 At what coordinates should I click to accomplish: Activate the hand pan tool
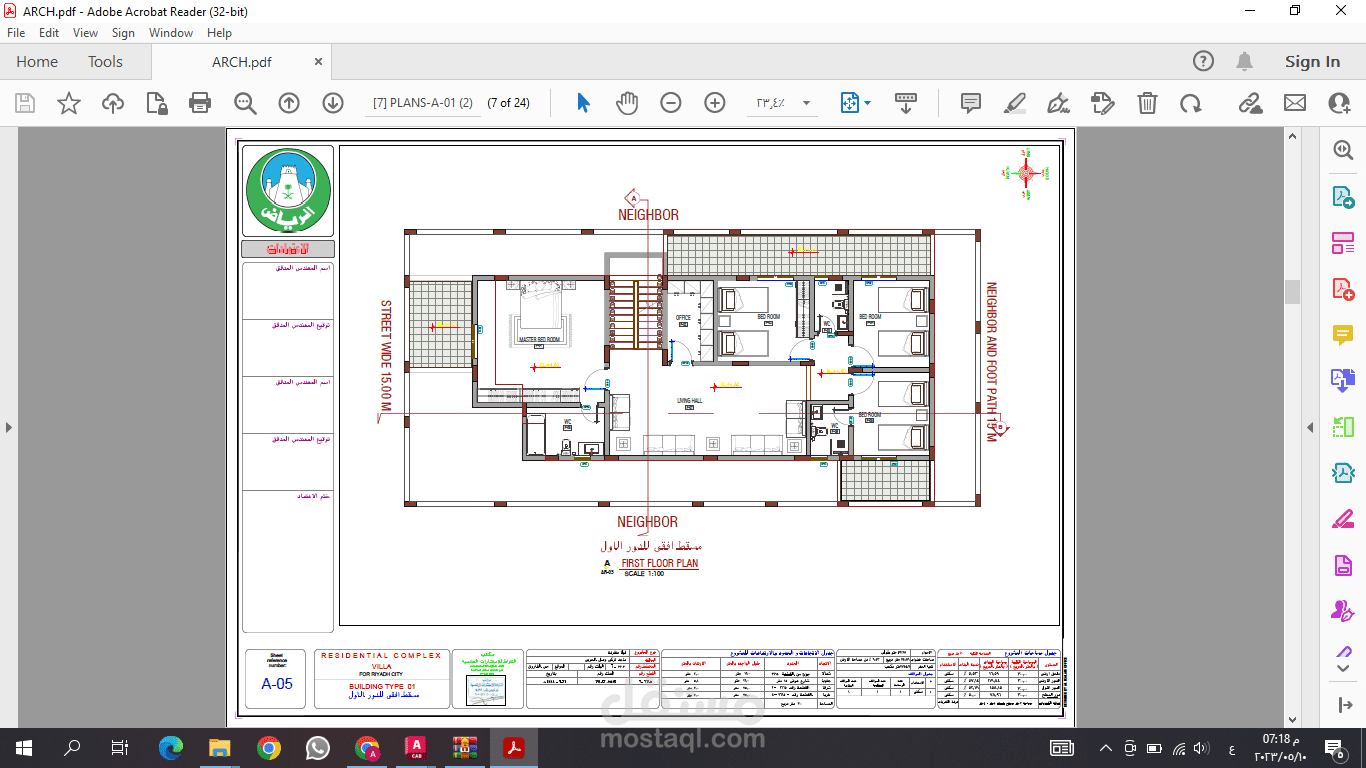tap(627, 103)
